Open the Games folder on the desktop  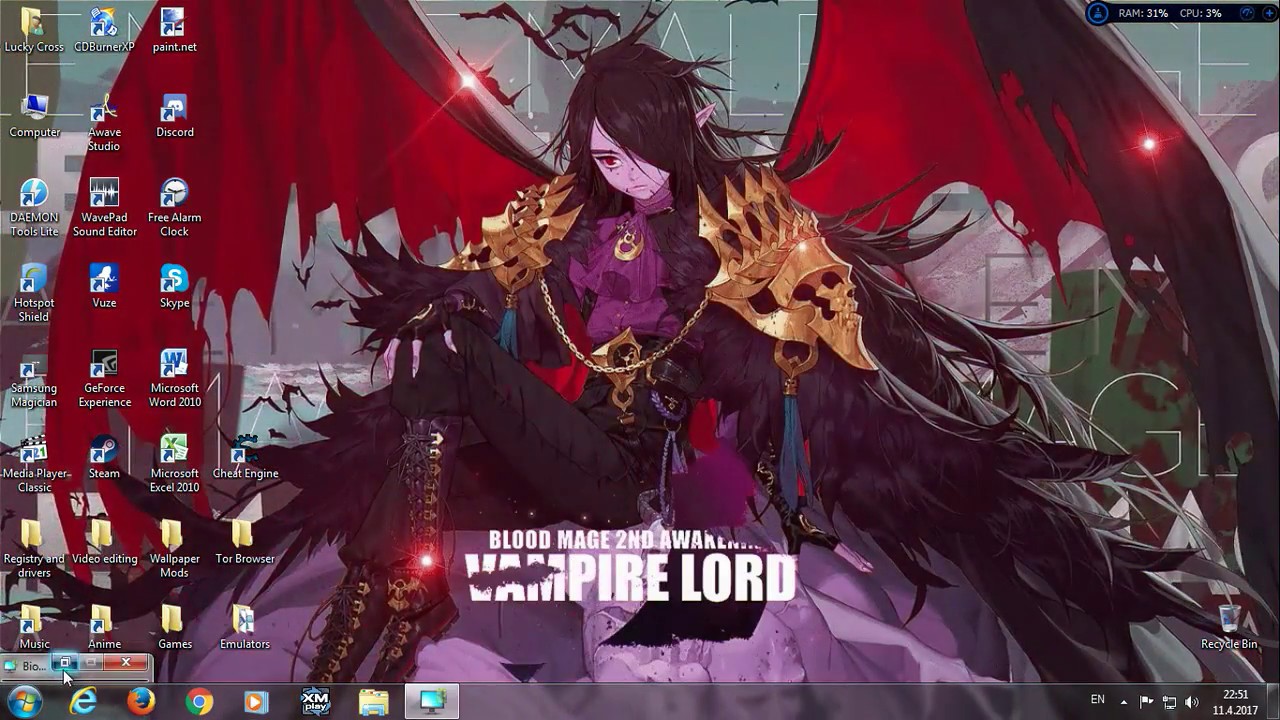coord(174,627)
